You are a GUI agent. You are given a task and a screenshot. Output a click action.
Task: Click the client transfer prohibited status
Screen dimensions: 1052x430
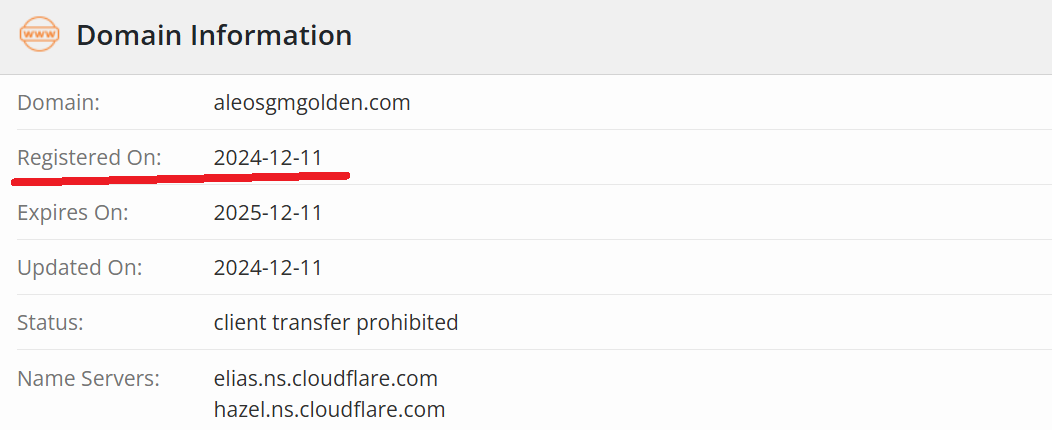click(335, 323)
